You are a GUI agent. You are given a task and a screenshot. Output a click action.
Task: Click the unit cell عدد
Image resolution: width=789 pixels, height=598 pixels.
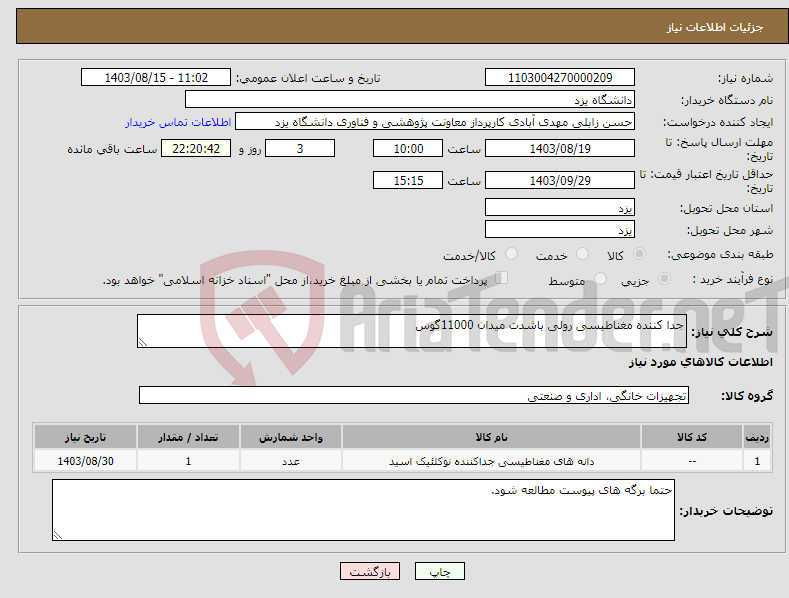pos(291,461)
